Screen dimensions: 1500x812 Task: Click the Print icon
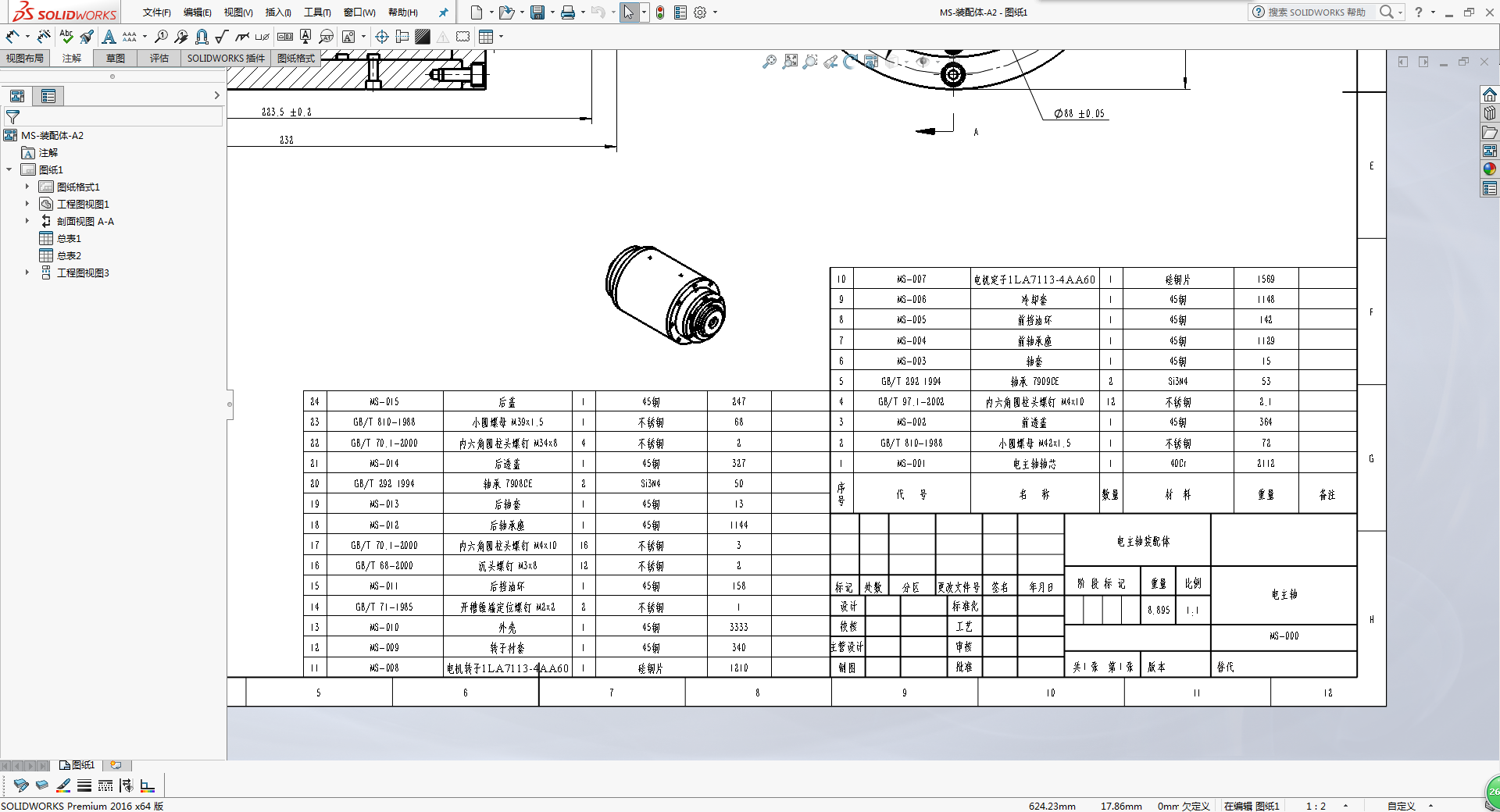coord(568,12)
